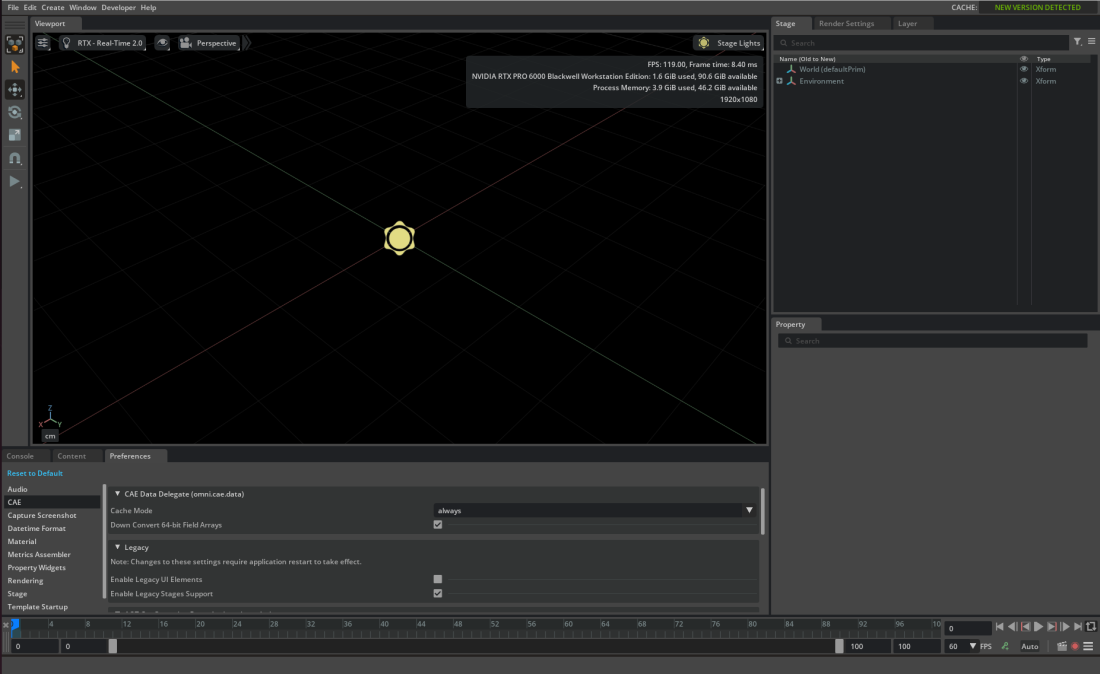Click the Reset to Default link
This screenshot has width=1100, height=674.
click(x=35, y=473)
